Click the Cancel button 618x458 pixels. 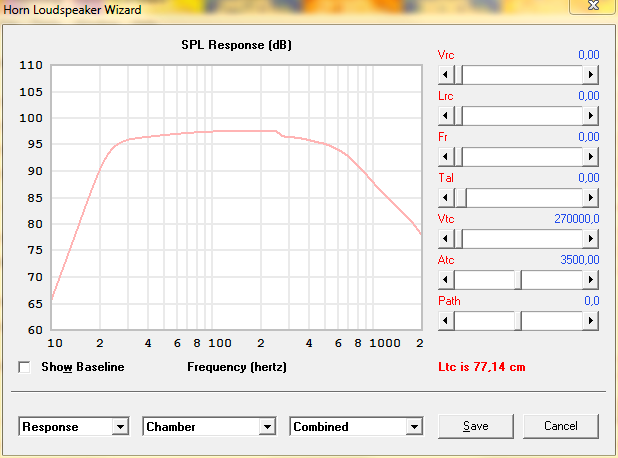pyautogui.click(x=560, y=426)
